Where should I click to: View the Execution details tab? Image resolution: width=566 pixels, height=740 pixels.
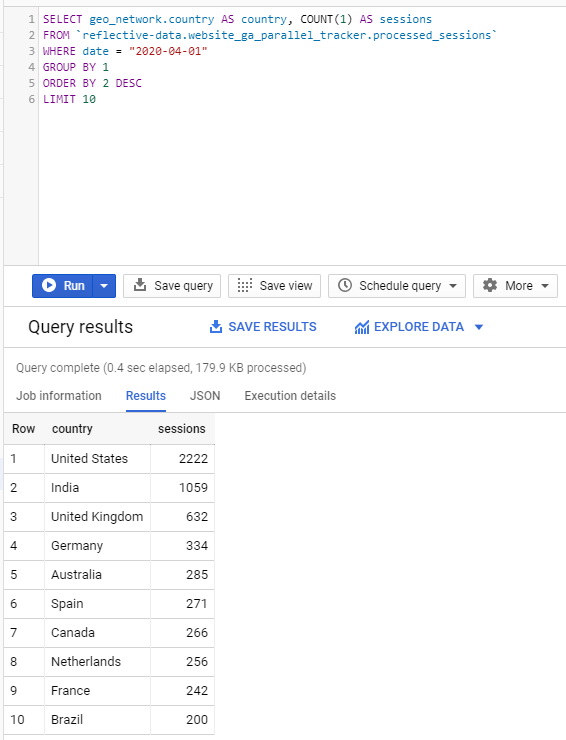click(x=290, y=395)
